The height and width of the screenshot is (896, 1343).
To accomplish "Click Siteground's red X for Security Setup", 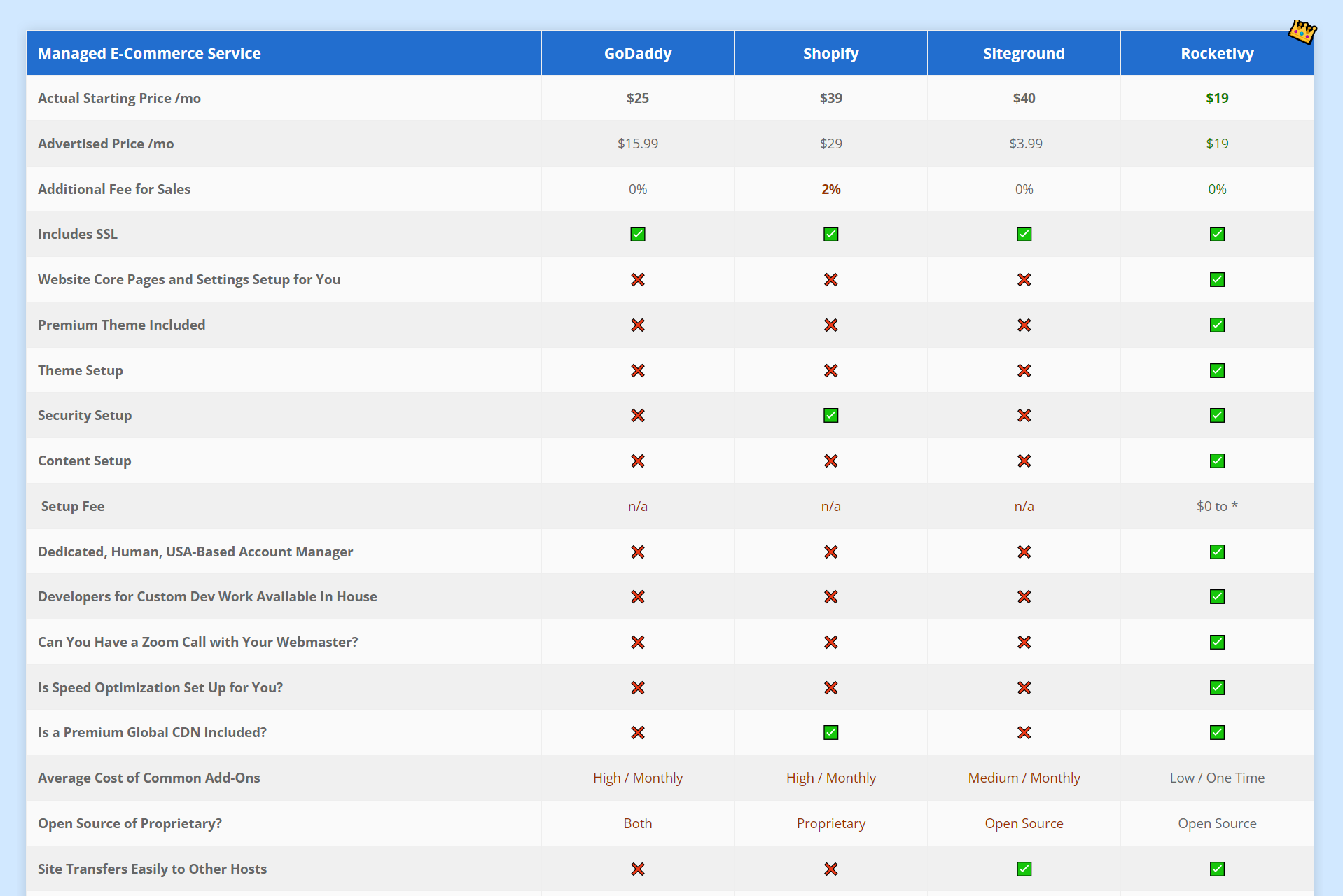I will tap(1024, 416).
